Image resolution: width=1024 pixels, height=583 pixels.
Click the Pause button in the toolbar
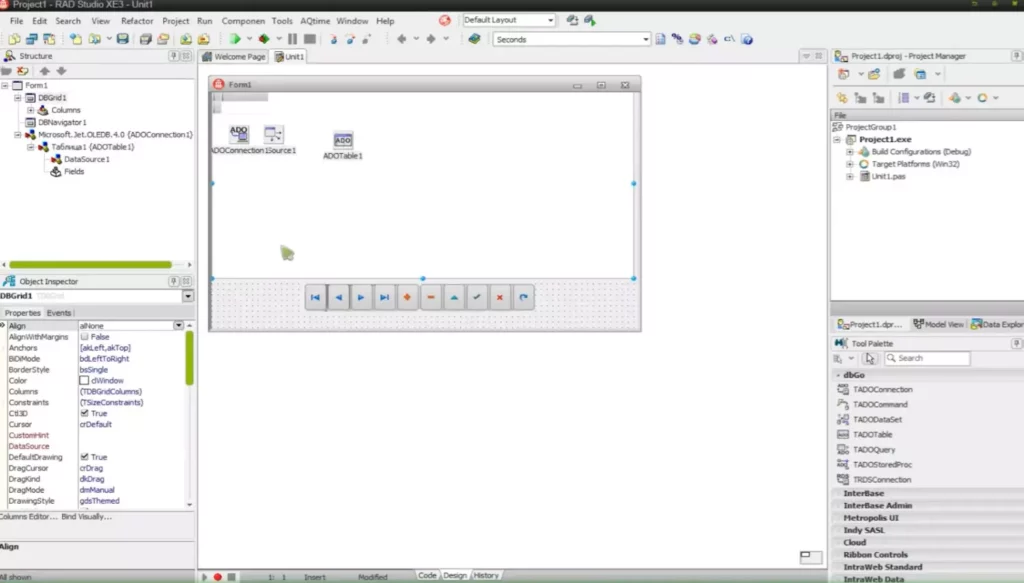(x=293, y=39)
